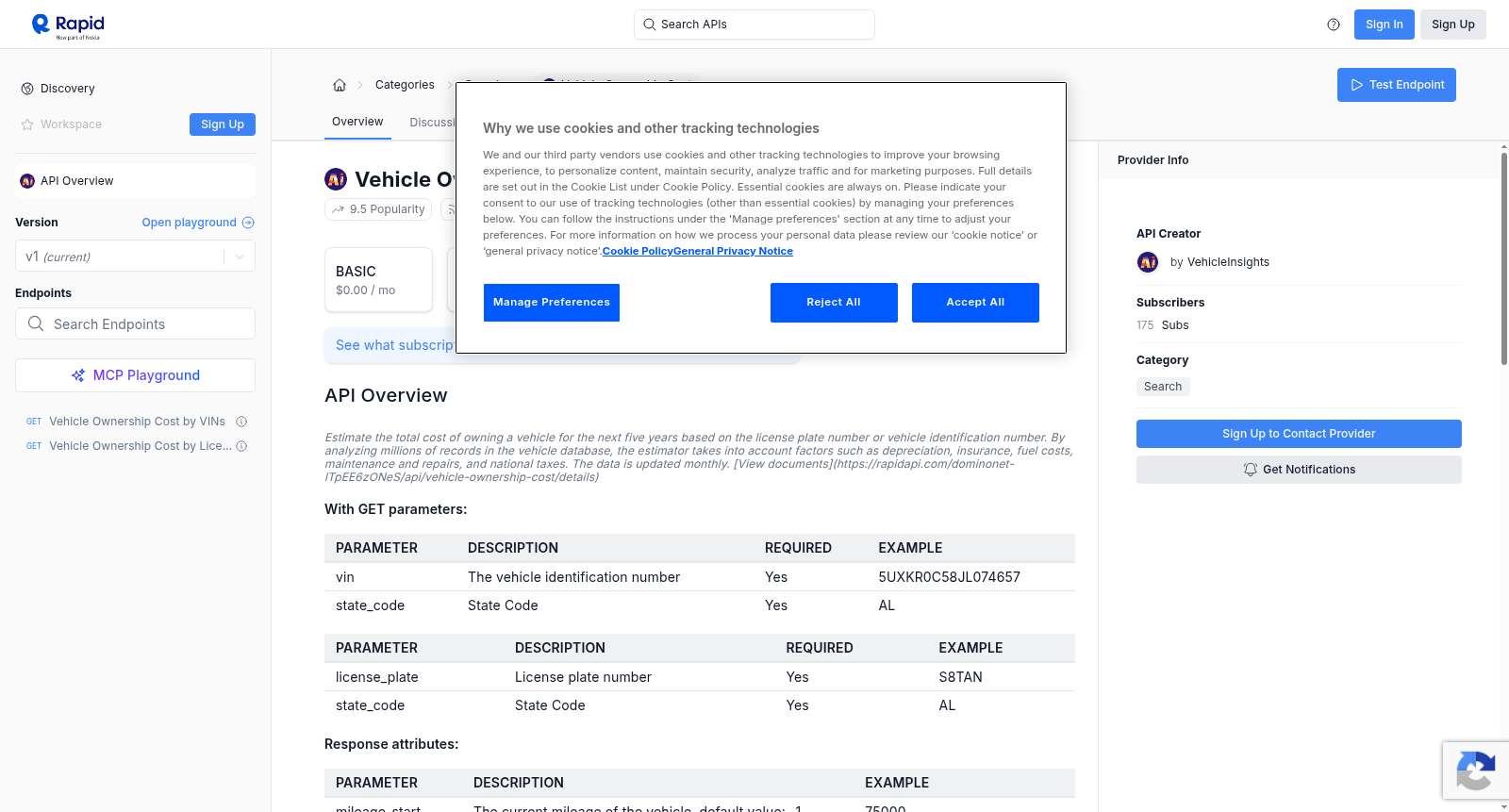
Task: Switch to the Overview tab
Action: pos(357,122)
